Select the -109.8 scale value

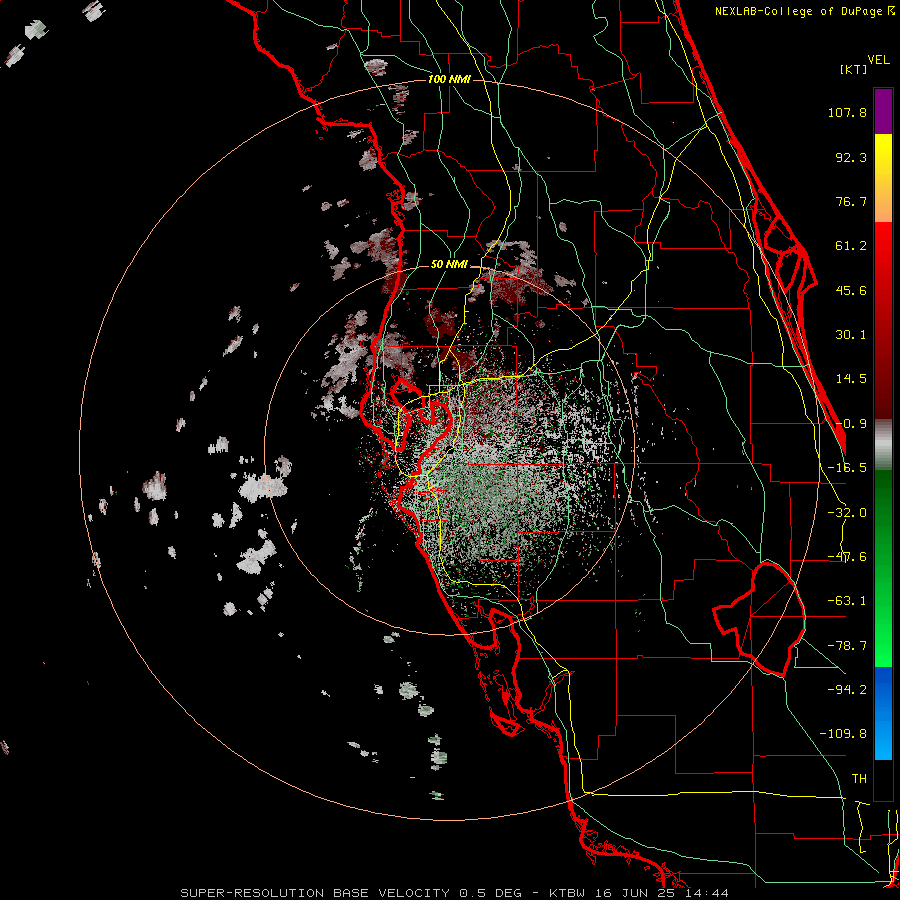(843, 734)
